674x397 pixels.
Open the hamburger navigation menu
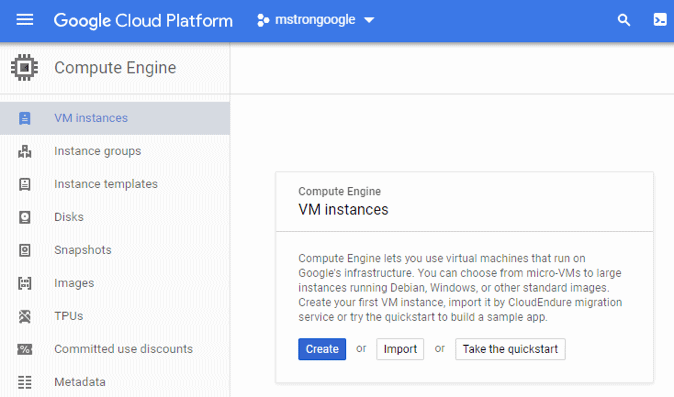(25, 20)
